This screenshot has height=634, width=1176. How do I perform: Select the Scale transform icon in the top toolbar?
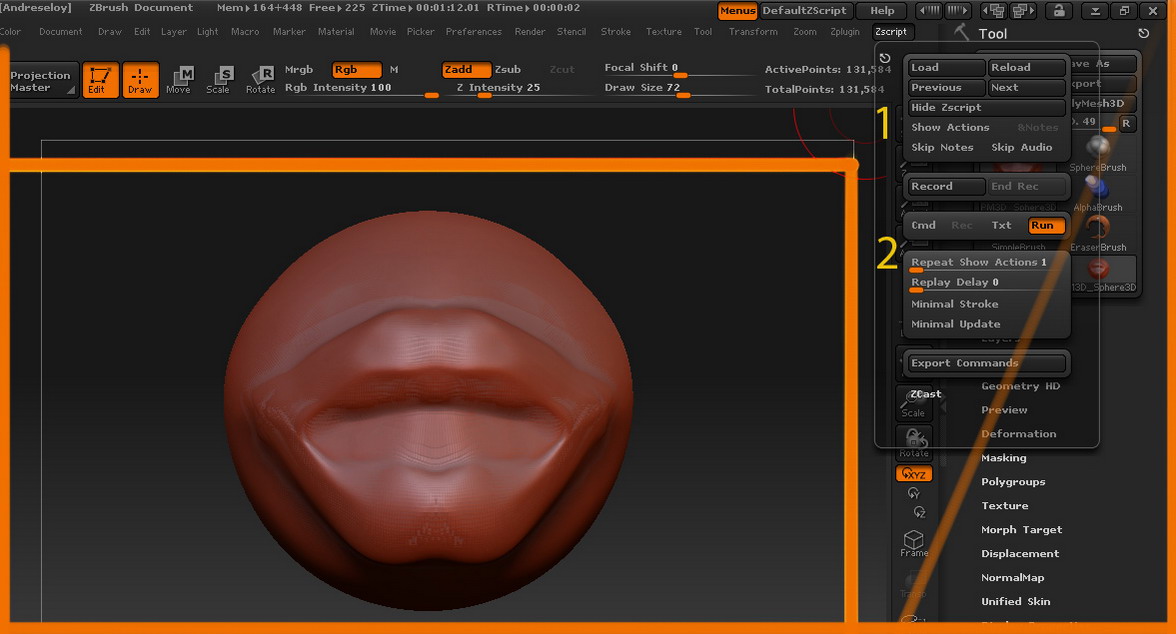[x=218, y=80]
